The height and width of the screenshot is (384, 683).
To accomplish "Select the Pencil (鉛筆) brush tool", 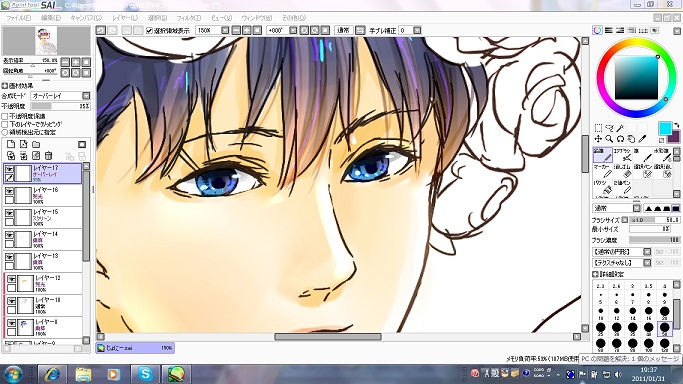I will tap(602, 155).
